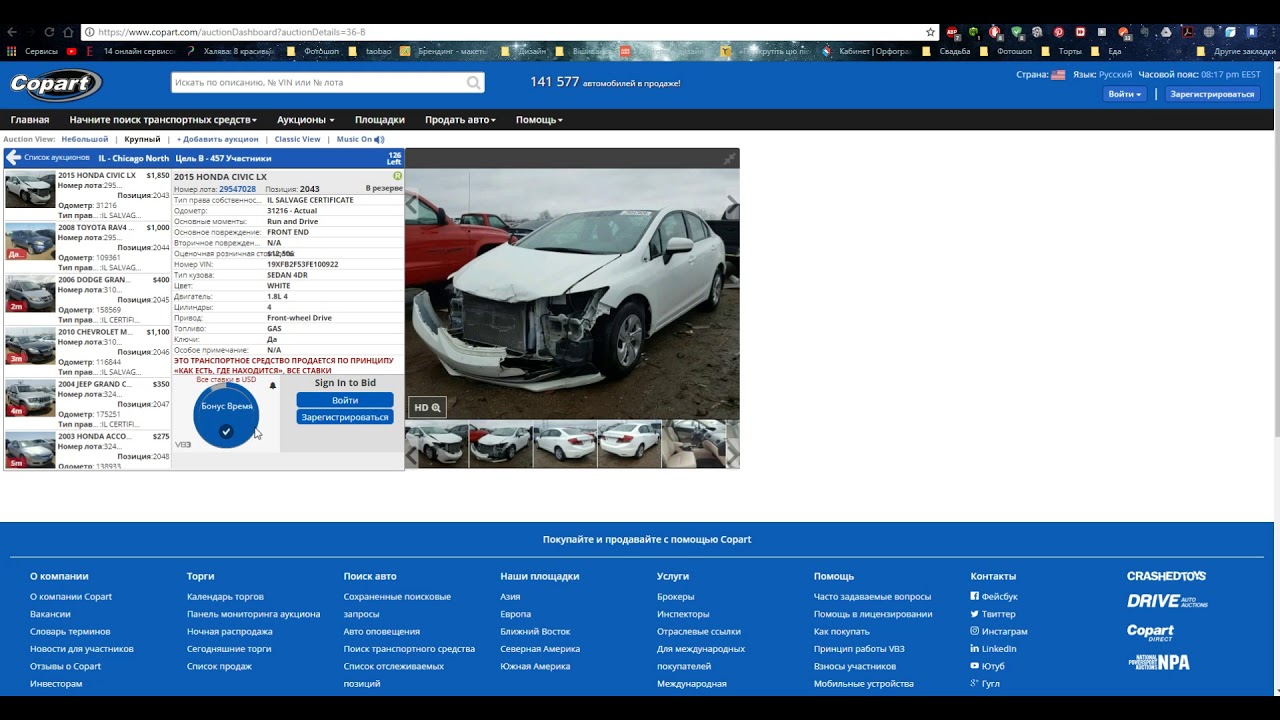This screenshot has height=720, width=1280.
Task: Click the Бонус Время progress circle
Action: coord(226,414)
